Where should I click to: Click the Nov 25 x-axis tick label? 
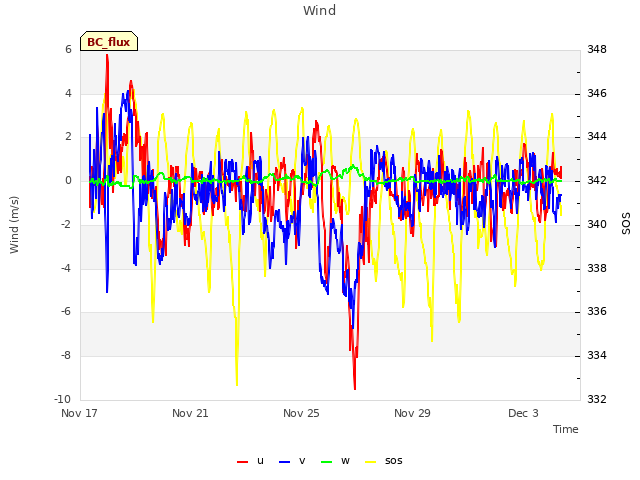[301, 413]
